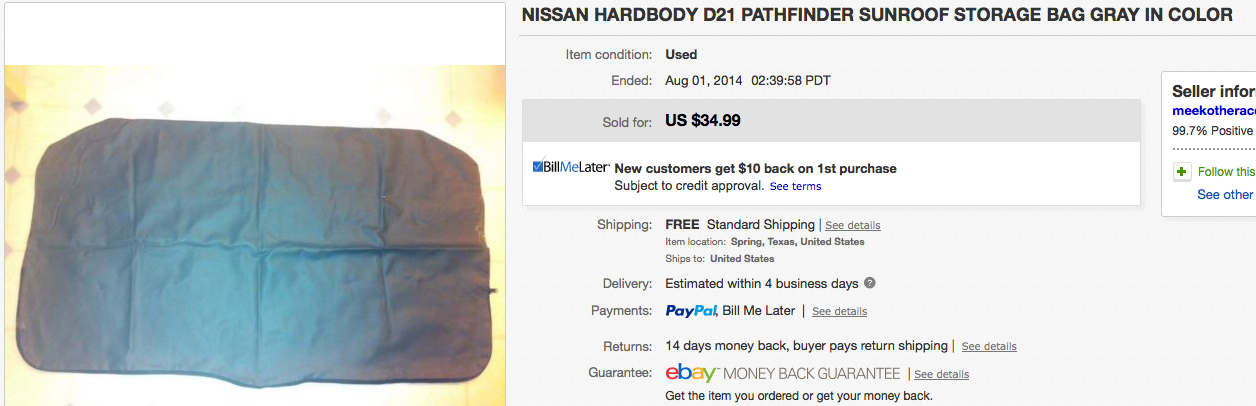Open the See other items link
1256x406 pixels.
(1225, 195)
